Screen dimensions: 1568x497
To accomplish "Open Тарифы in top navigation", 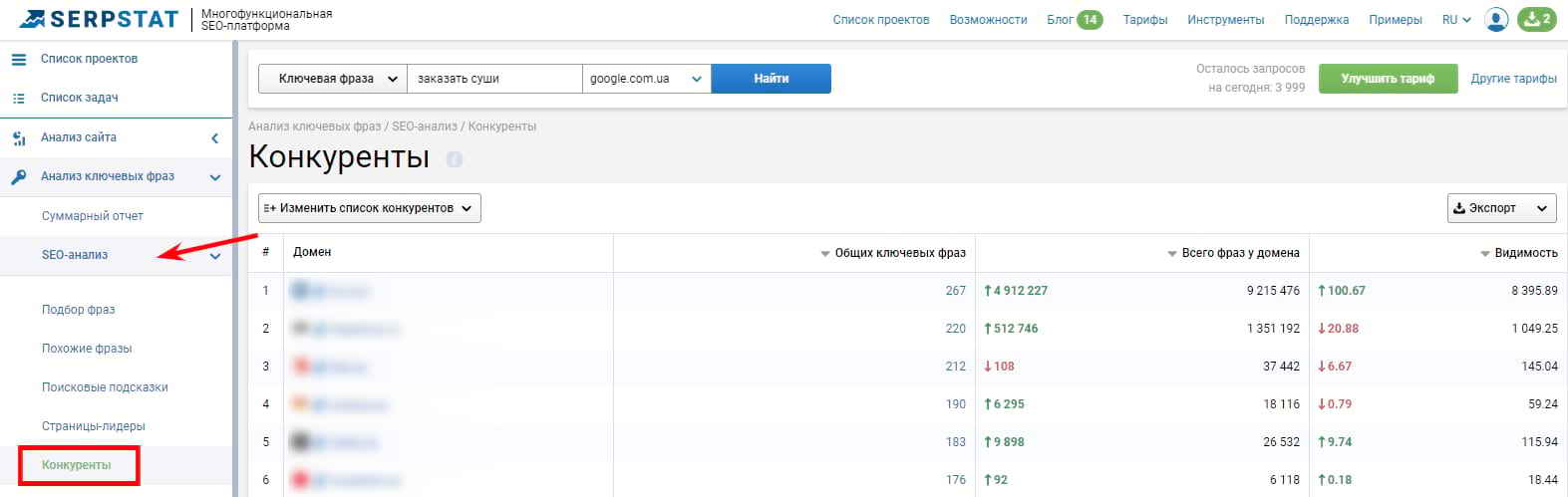I will [1145, 20].
